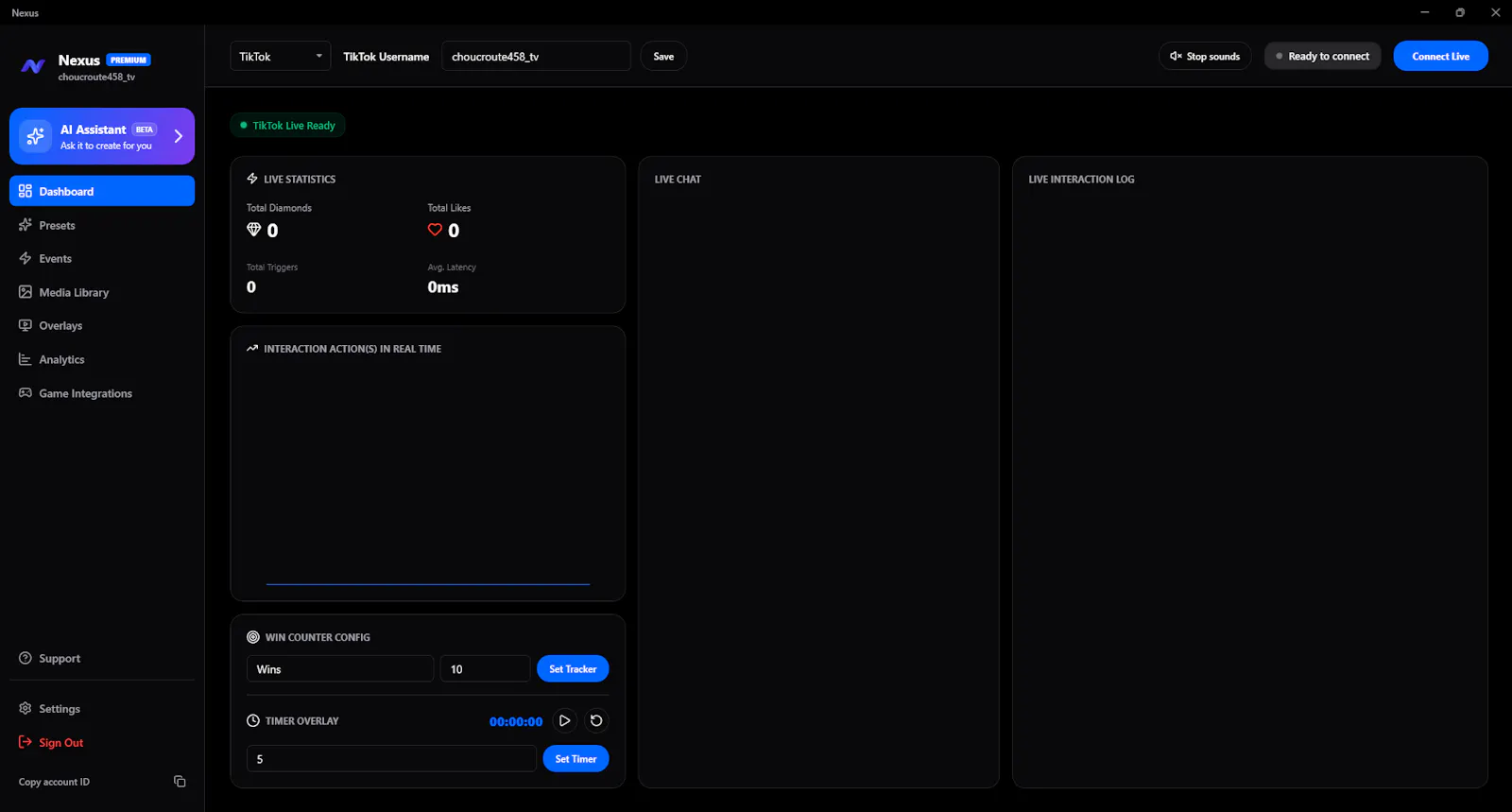Go to Presets in sidebar
This screenshot has width=1512, height=812.
tap(102, 225)
